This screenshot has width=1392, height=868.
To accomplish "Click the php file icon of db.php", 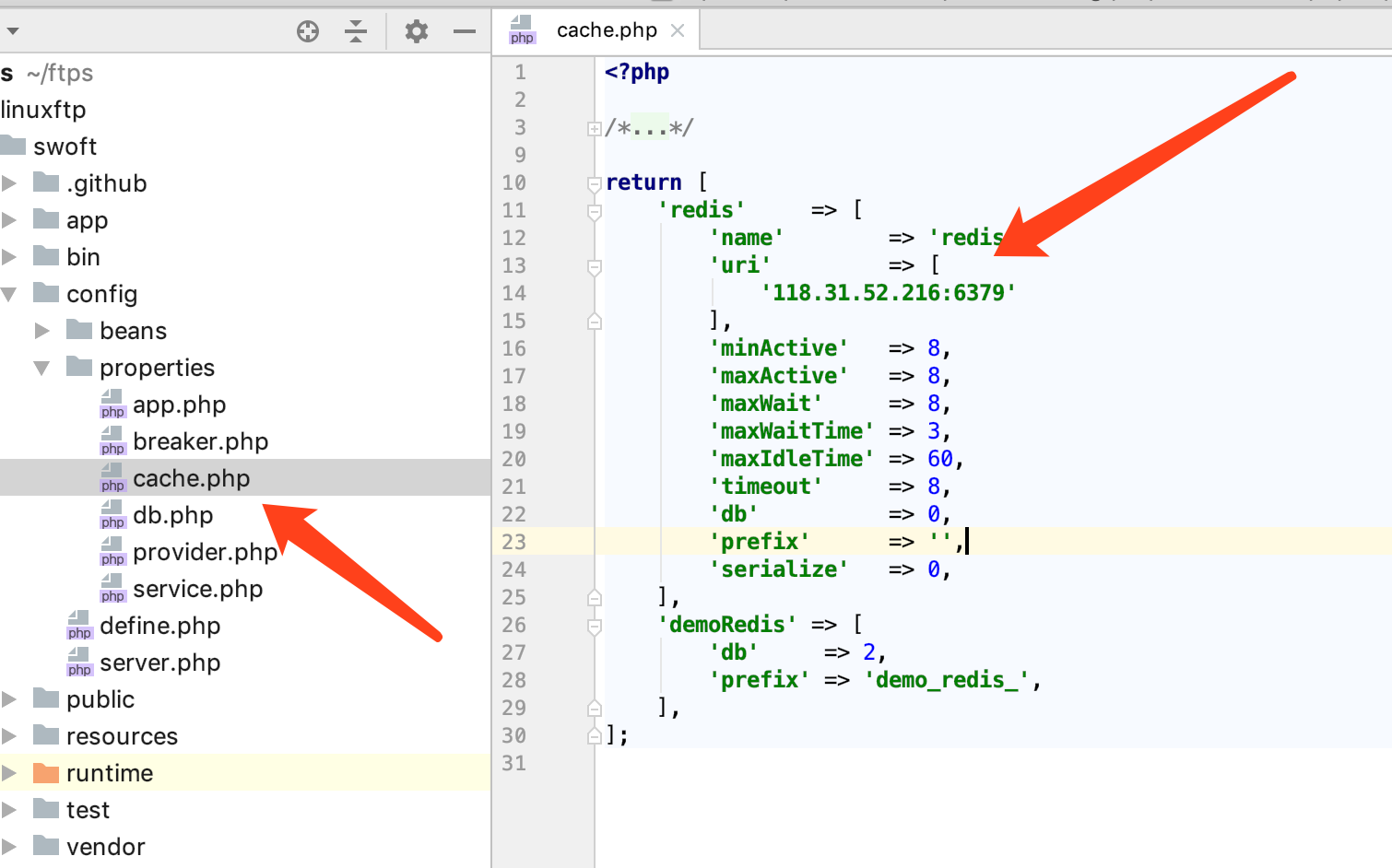I will [112, 515].
